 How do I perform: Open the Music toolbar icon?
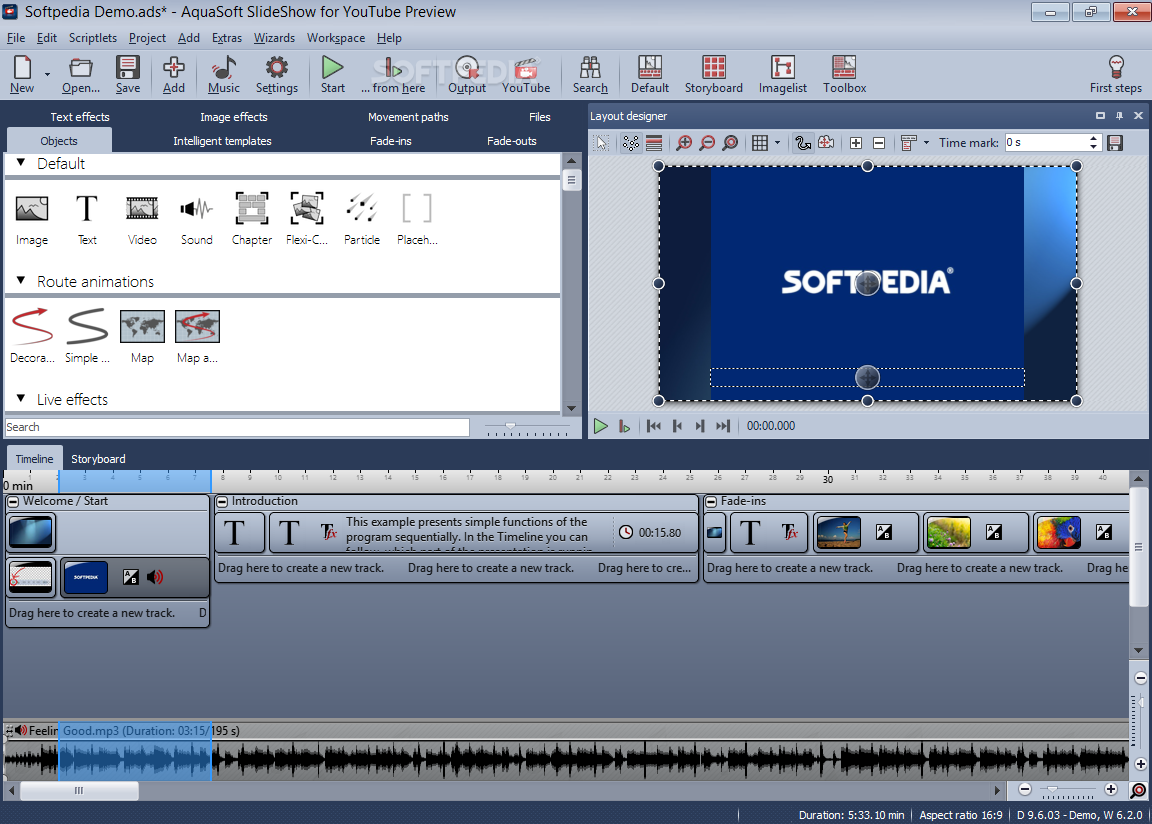(223, 74)
